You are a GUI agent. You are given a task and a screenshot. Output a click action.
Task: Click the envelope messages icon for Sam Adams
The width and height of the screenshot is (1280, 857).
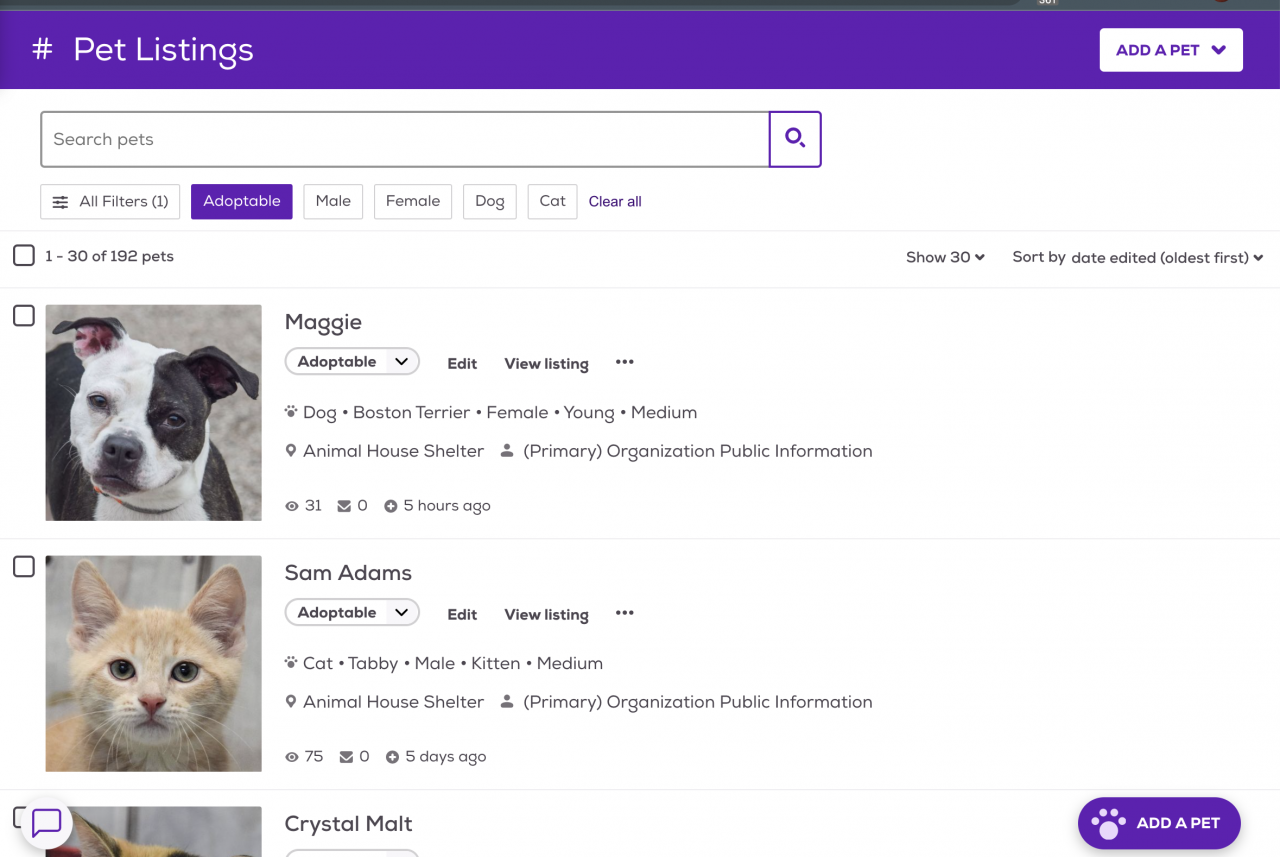pos(346,757)
